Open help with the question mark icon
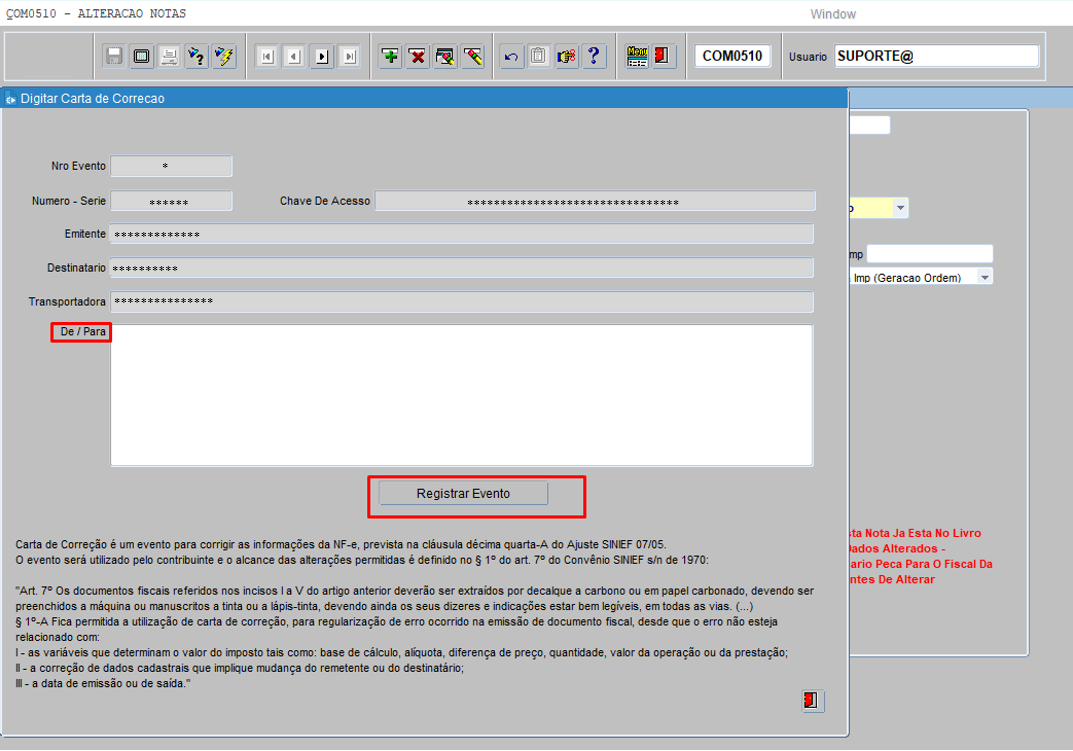Viewport: 1073px width, 751px height. click(594, 56)
